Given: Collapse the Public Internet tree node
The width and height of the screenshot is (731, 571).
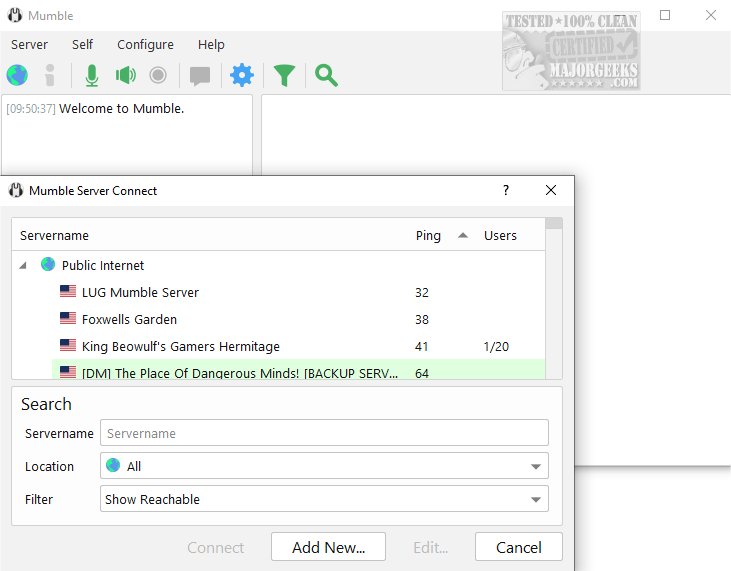Looking at the screenshot, I should tap(23, 266).
